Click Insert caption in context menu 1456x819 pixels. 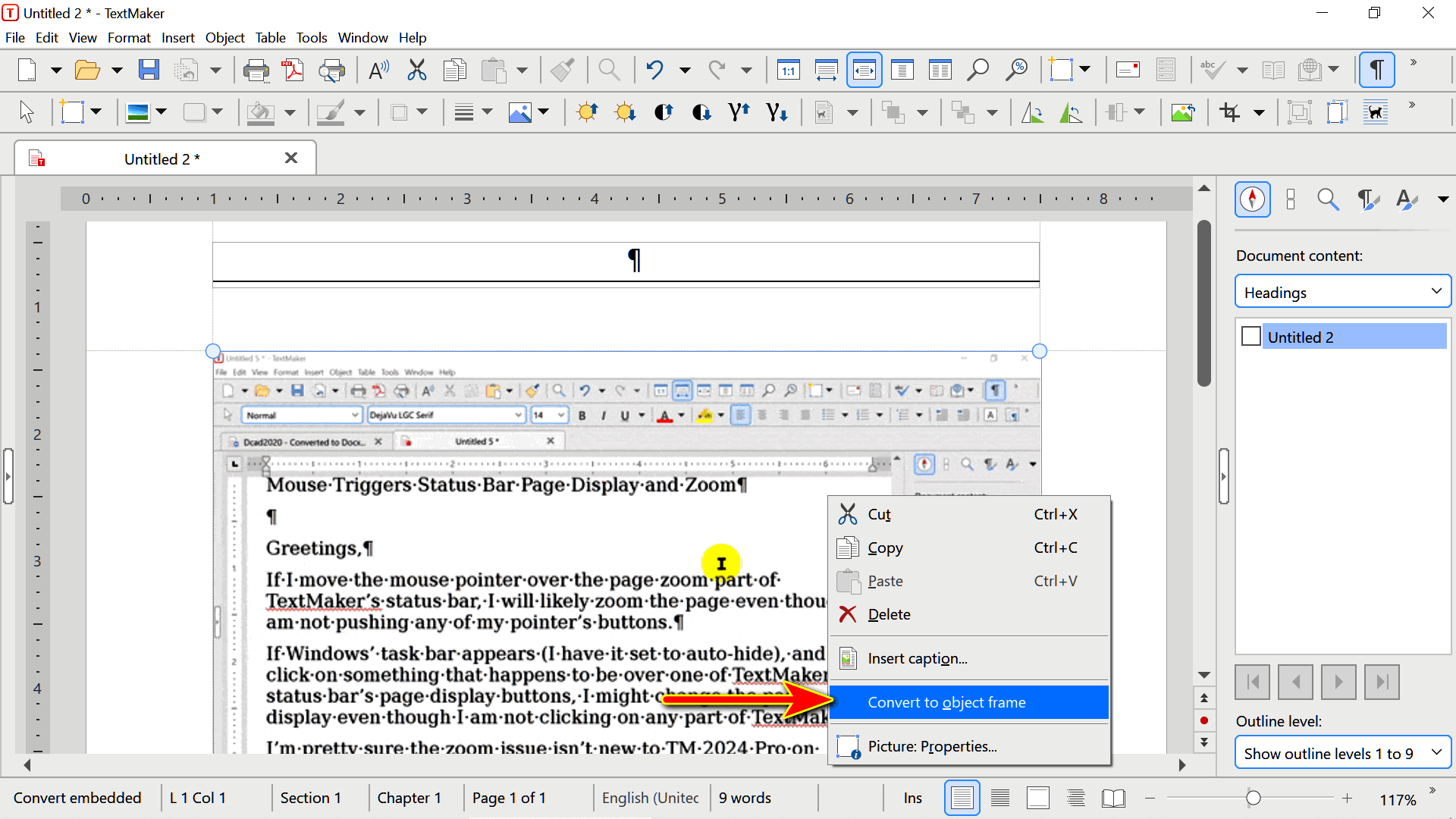click(x=917, y=658)
